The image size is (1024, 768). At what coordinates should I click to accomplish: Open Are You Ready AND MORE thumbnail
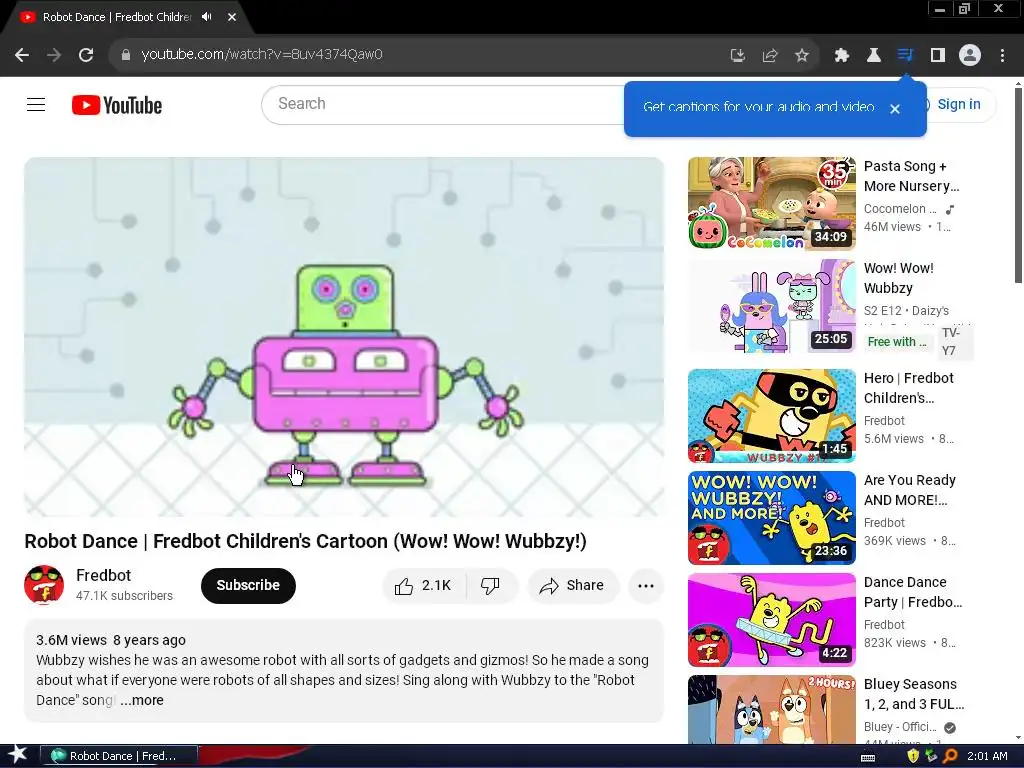(771, 517)
